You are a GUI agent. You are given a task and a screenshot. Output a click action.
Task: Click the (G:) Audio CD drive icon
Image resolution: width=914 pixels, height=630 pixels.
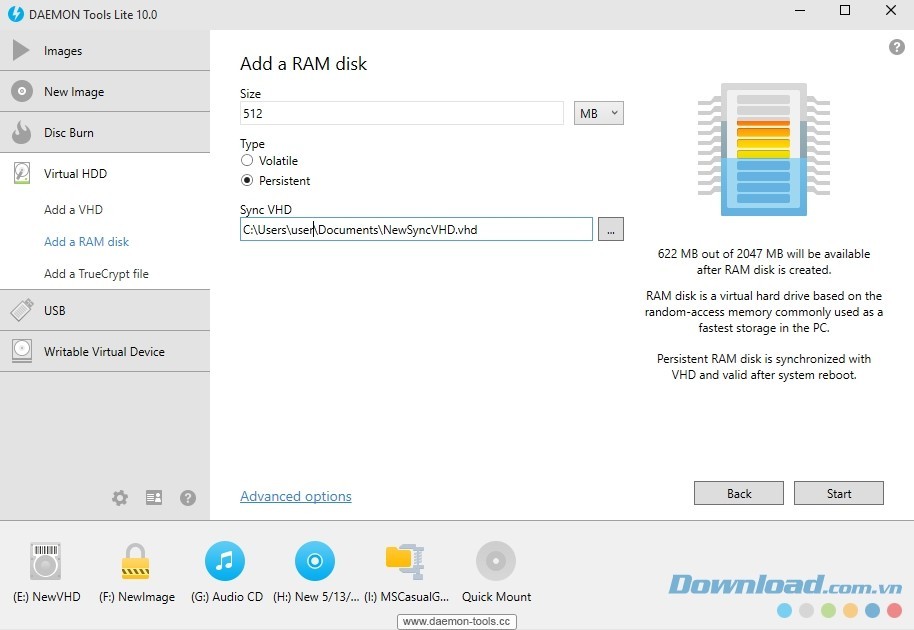click(225, 562)
